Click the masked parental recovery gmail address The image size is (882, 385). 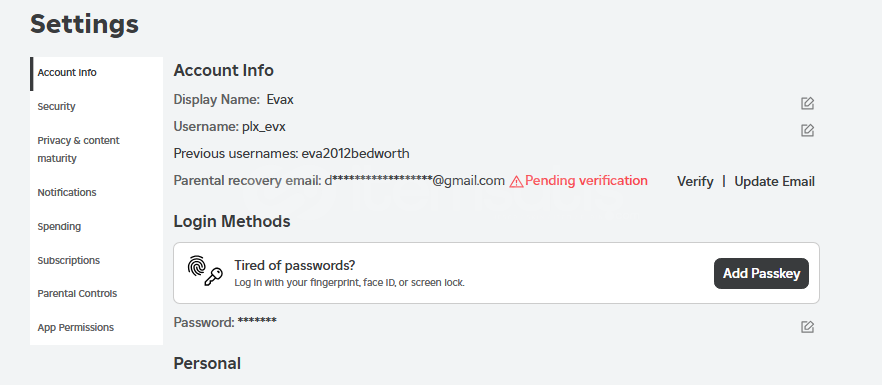point(414,181)
